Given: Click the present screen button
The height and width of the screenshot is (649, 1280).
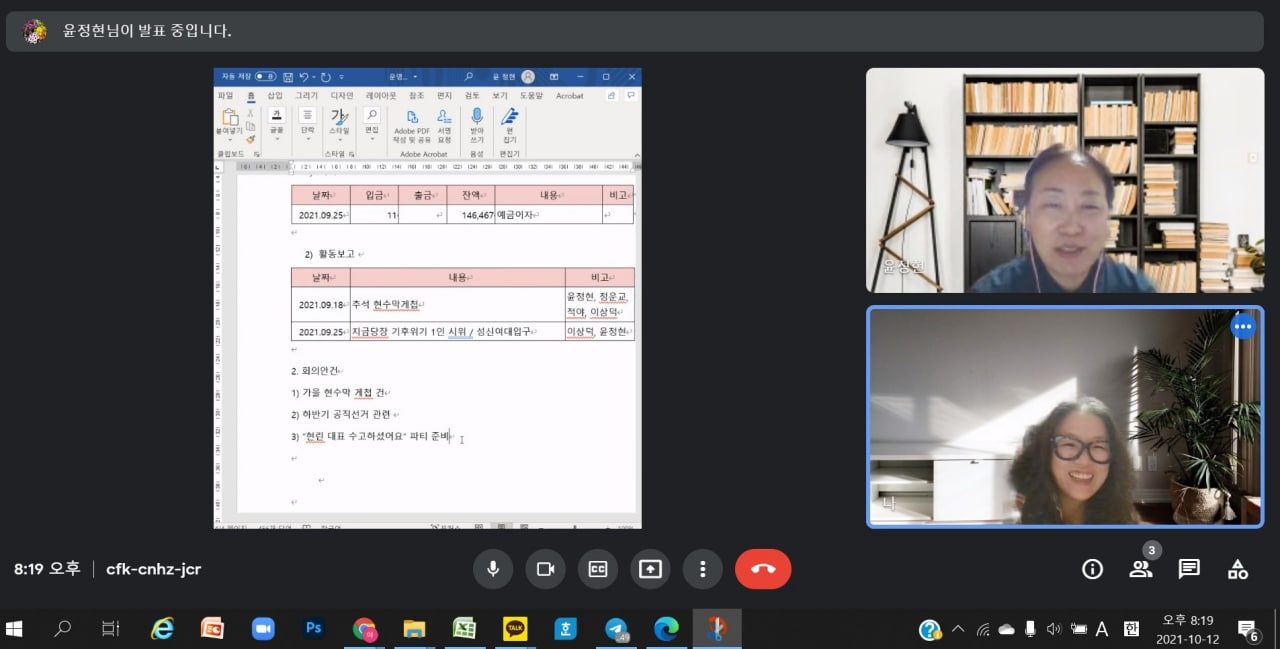Looking at the screenshot, I should point(650,569).
